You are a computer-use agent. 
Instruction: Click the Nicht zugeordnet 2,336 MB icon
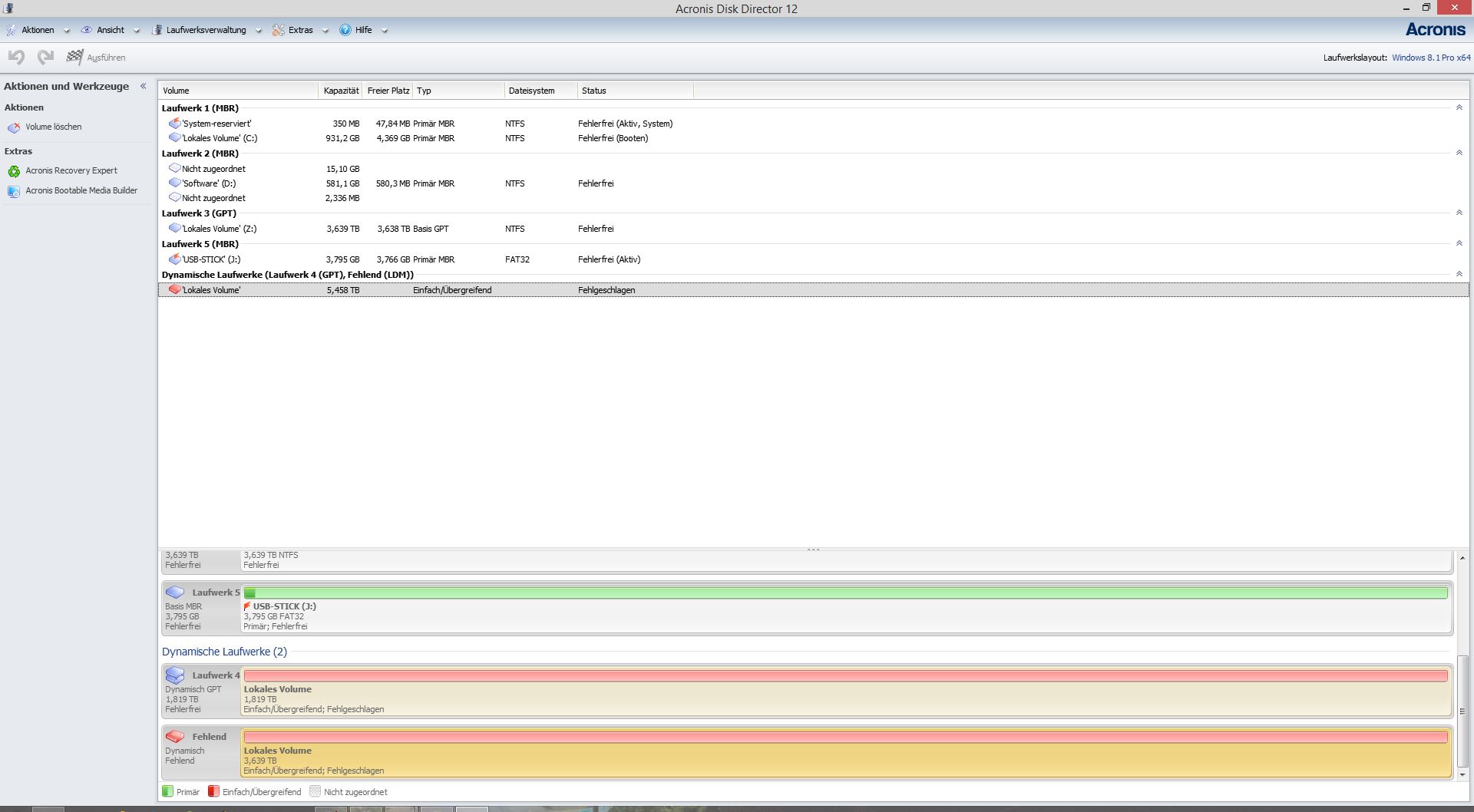click(174, 198)
